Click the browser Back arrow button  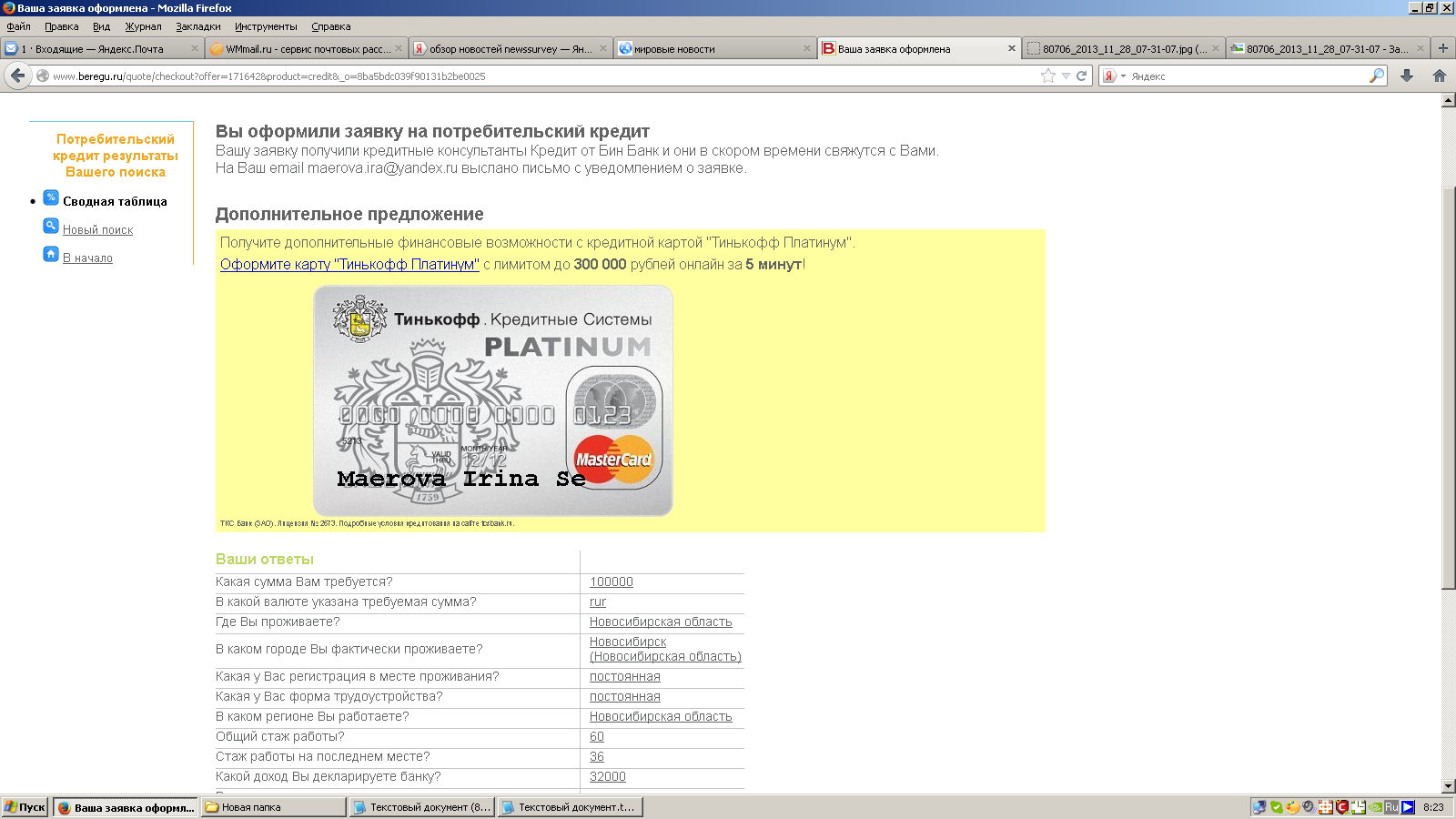click(18, 76)
